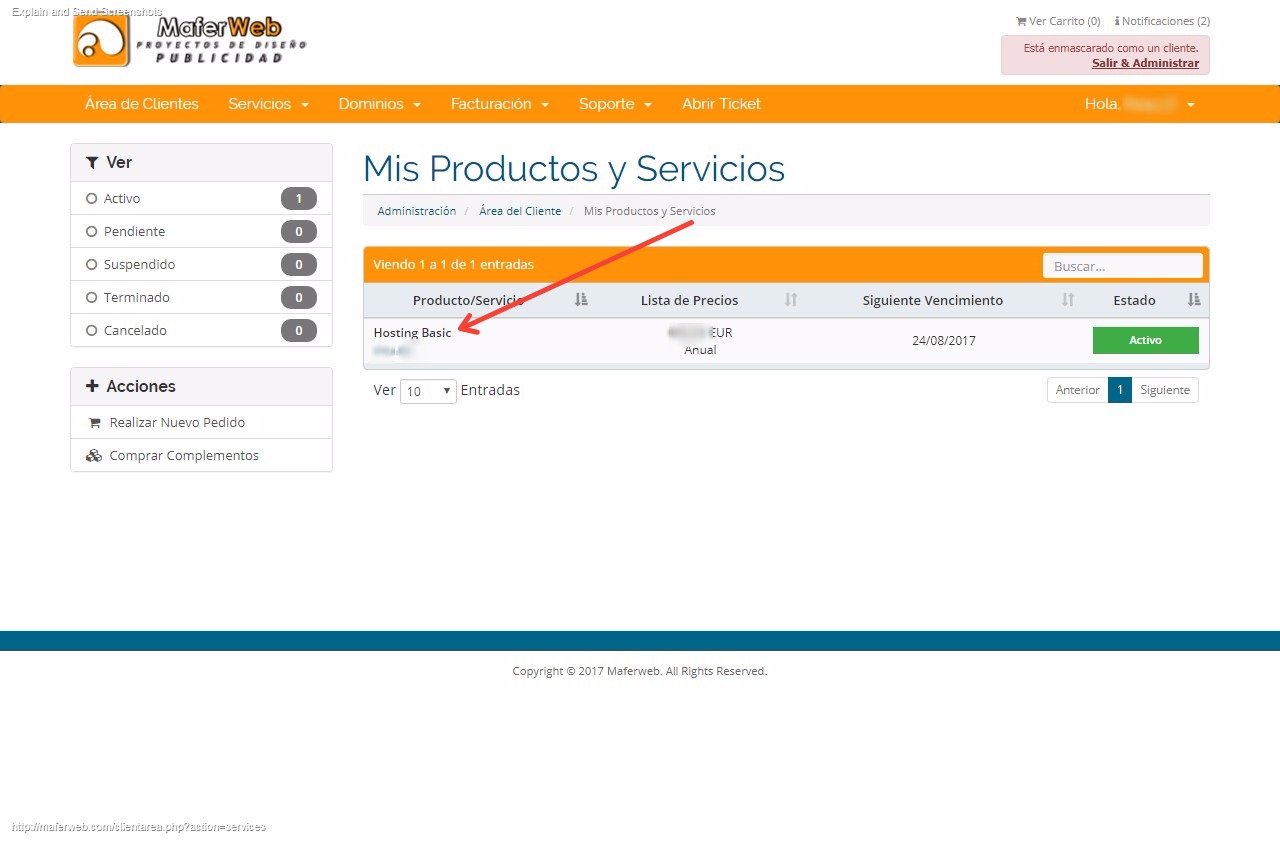This screenshot has width=1280, height=845.
Task: Open the Hosting Basic service row
Action: [412, 333]
